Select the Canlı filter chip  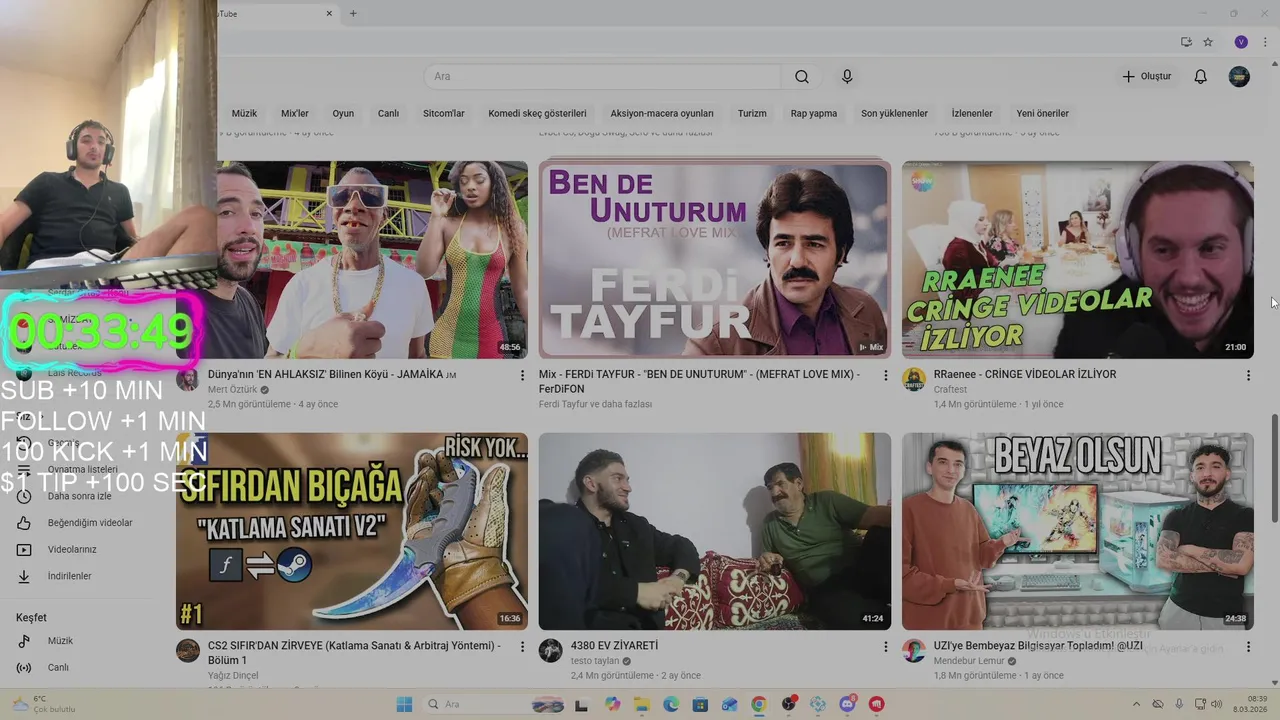[x=388, y=113]
